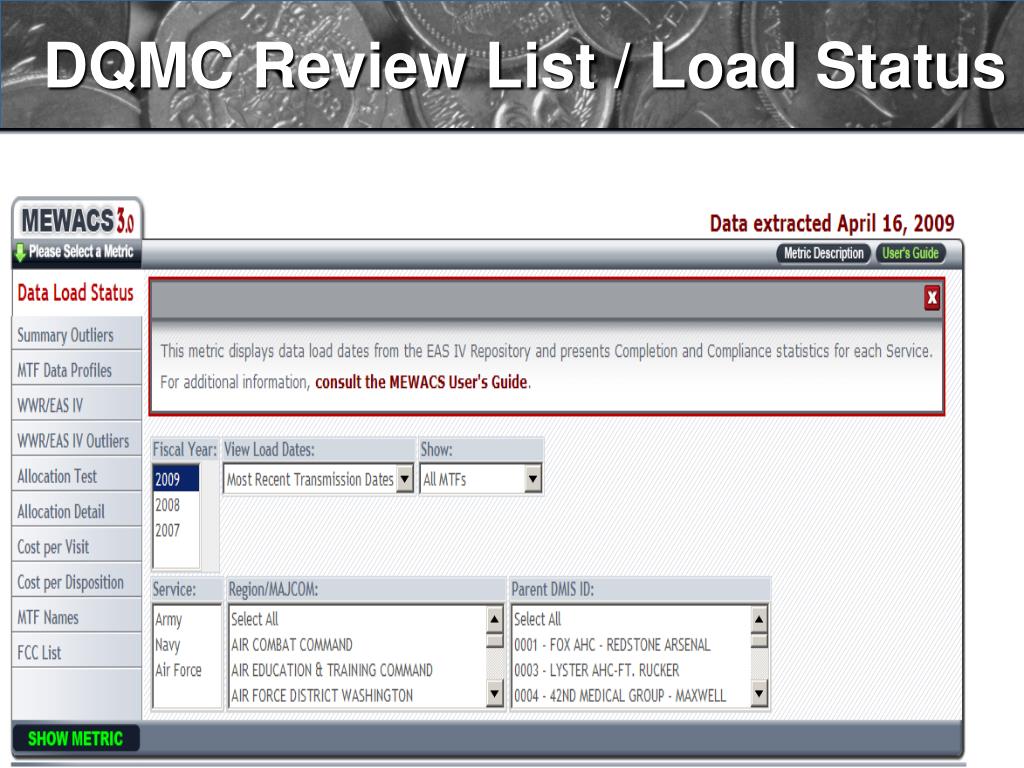Viewport: 1024px width, 768px height.
Task: Open the Allocation Test metric
Action: [x=77, y=476]
